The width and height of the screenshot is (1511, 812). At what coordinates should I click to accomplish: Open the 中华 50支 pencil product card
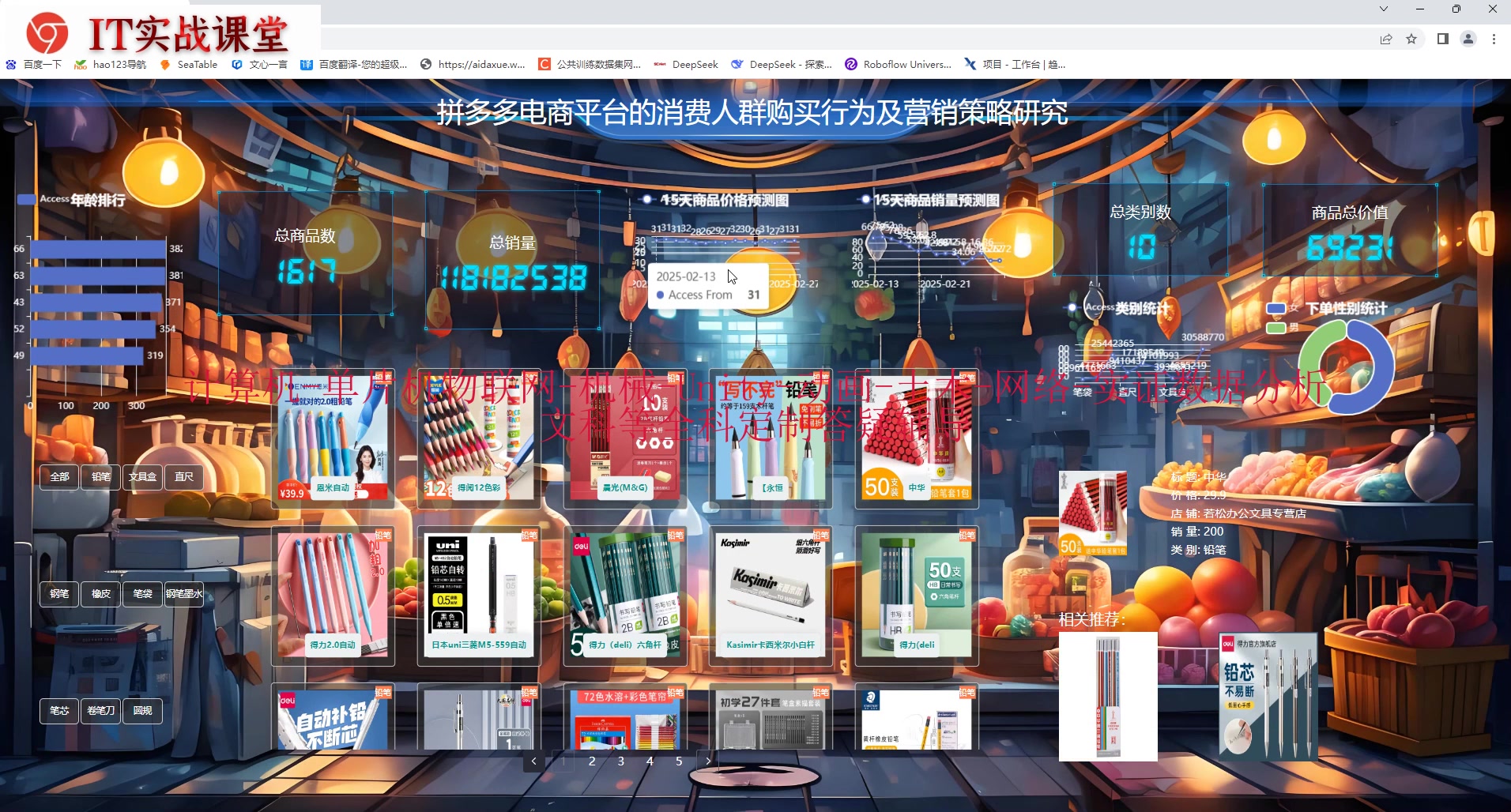(917, 438)
